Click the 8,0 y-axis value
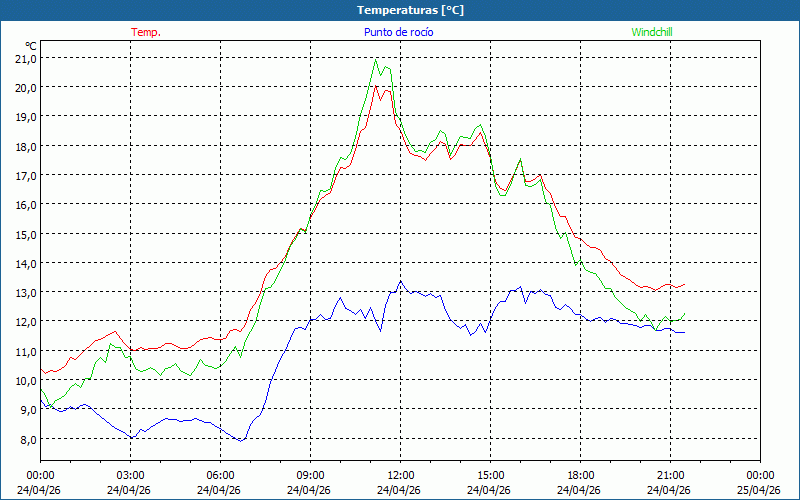The width and height of the screenshot is (800, 500). (x=27, y=439)
